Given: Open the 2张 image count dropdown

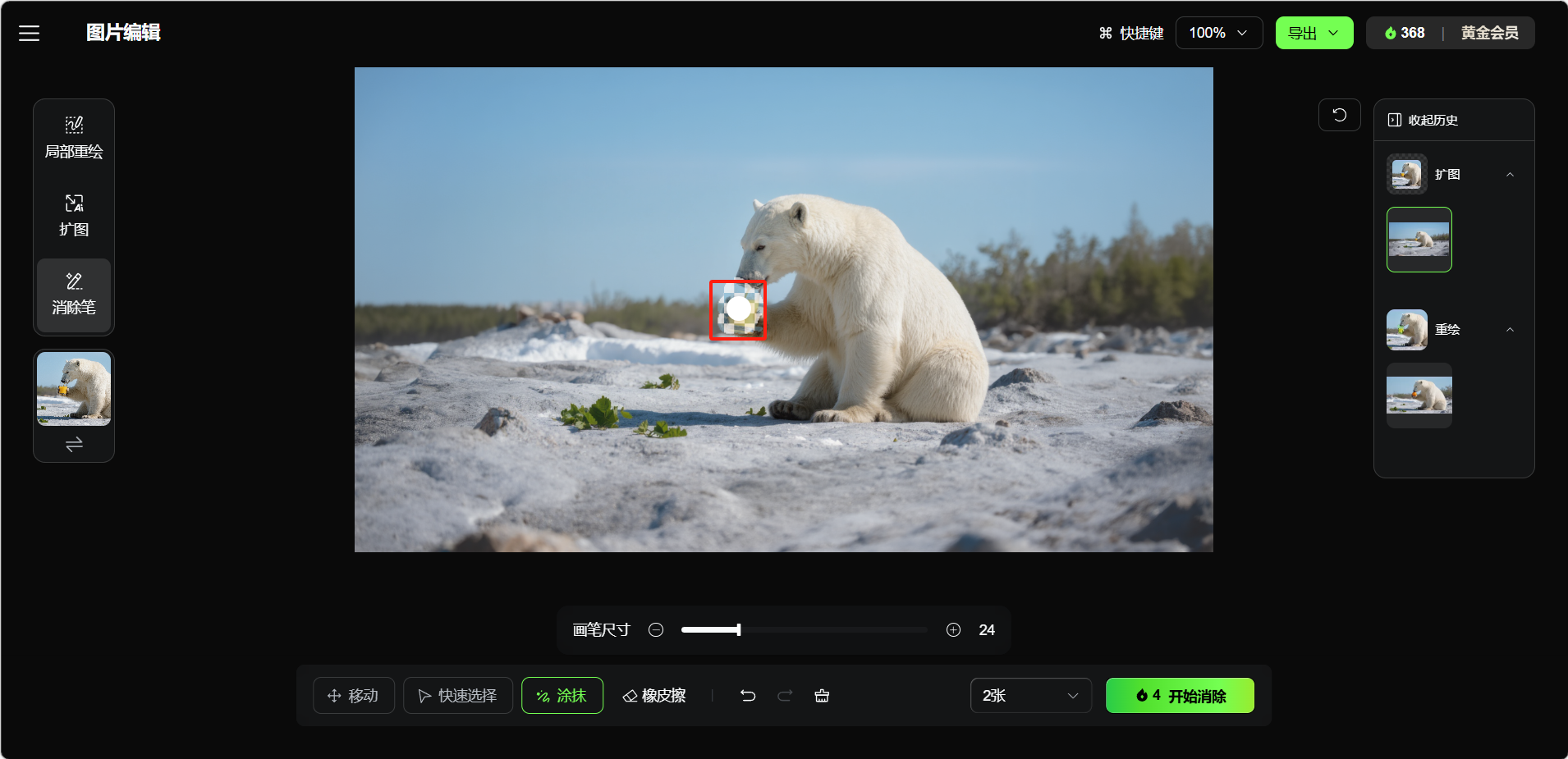Looking at the screenshot, I should [x=1030, y=696].
